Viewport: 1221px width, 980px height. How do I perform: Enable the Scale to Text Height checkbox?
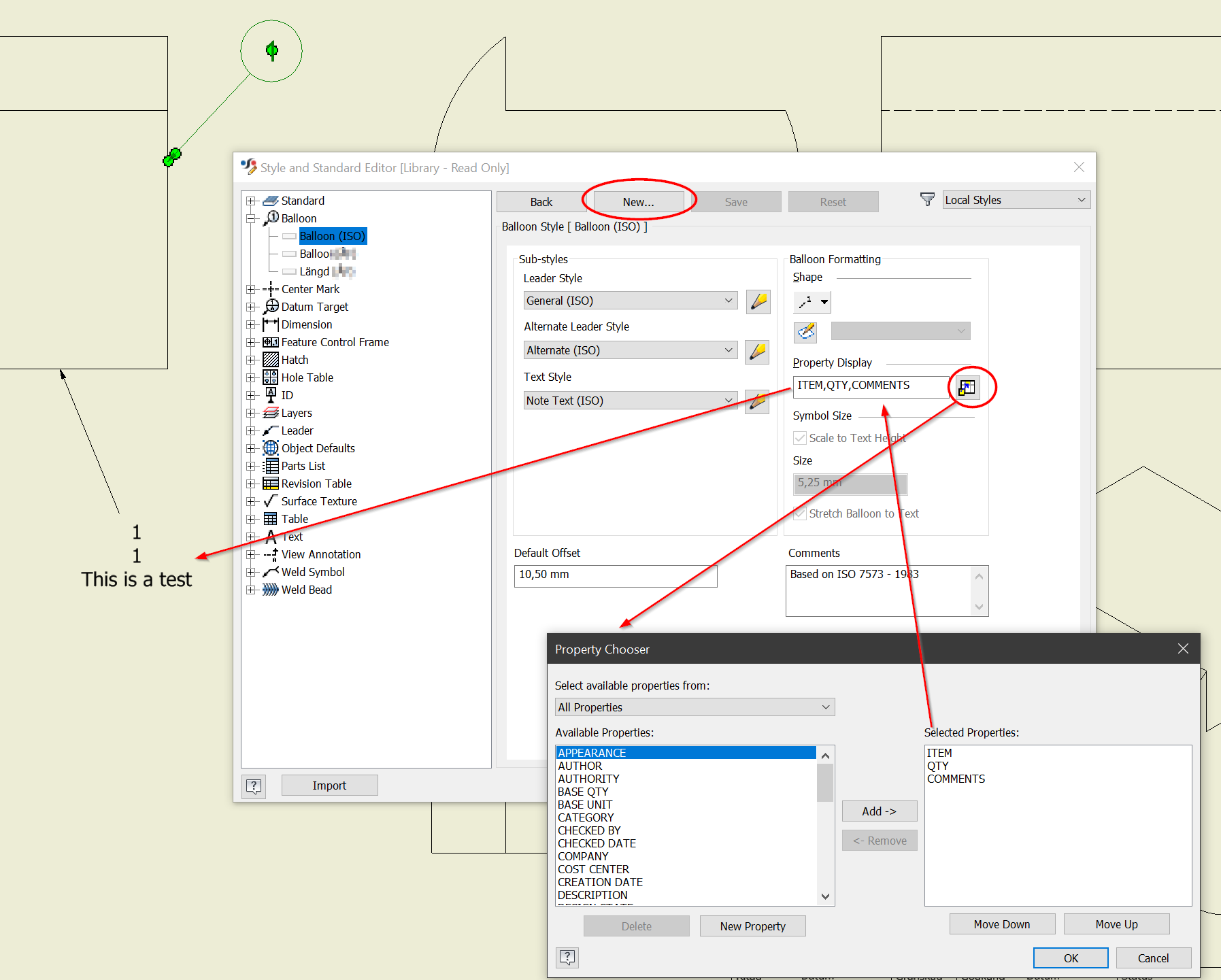(x=799, y=438)
